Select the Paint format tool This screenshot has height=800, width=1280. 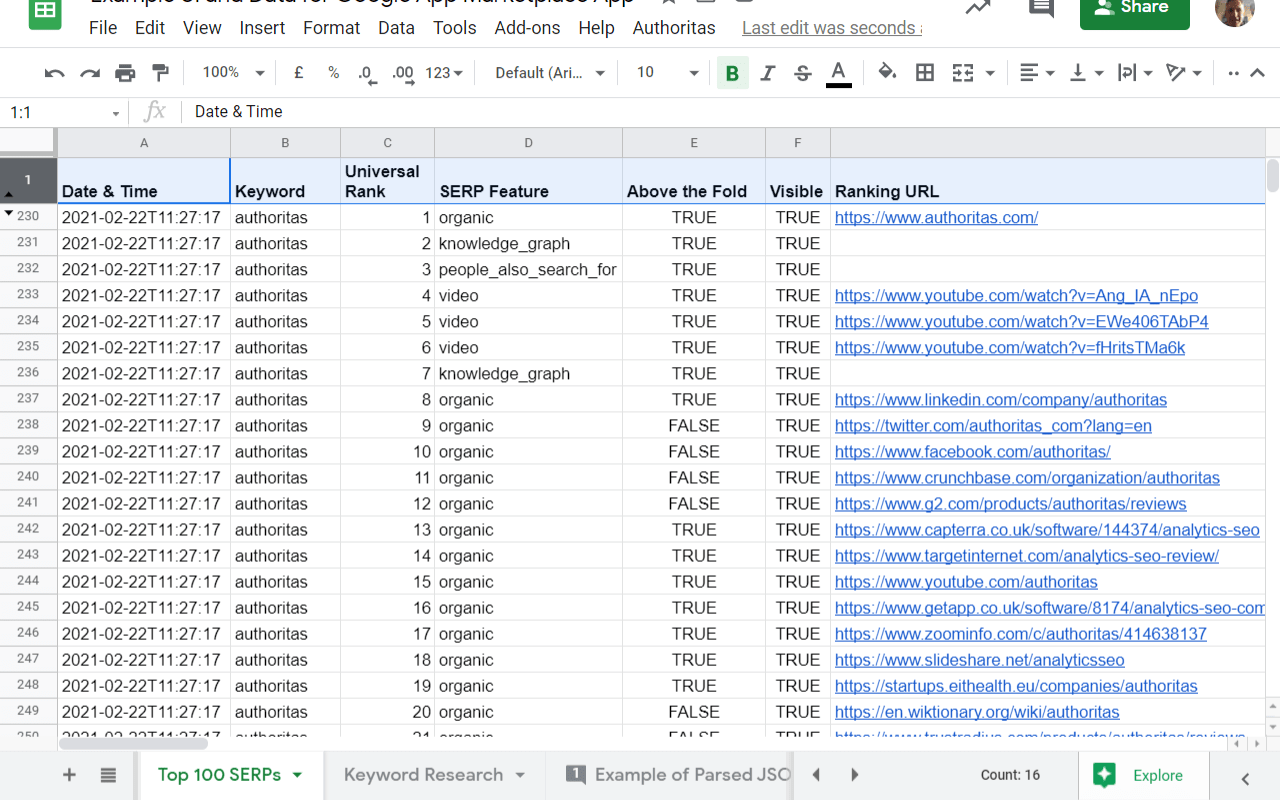(x=160, y=73)
